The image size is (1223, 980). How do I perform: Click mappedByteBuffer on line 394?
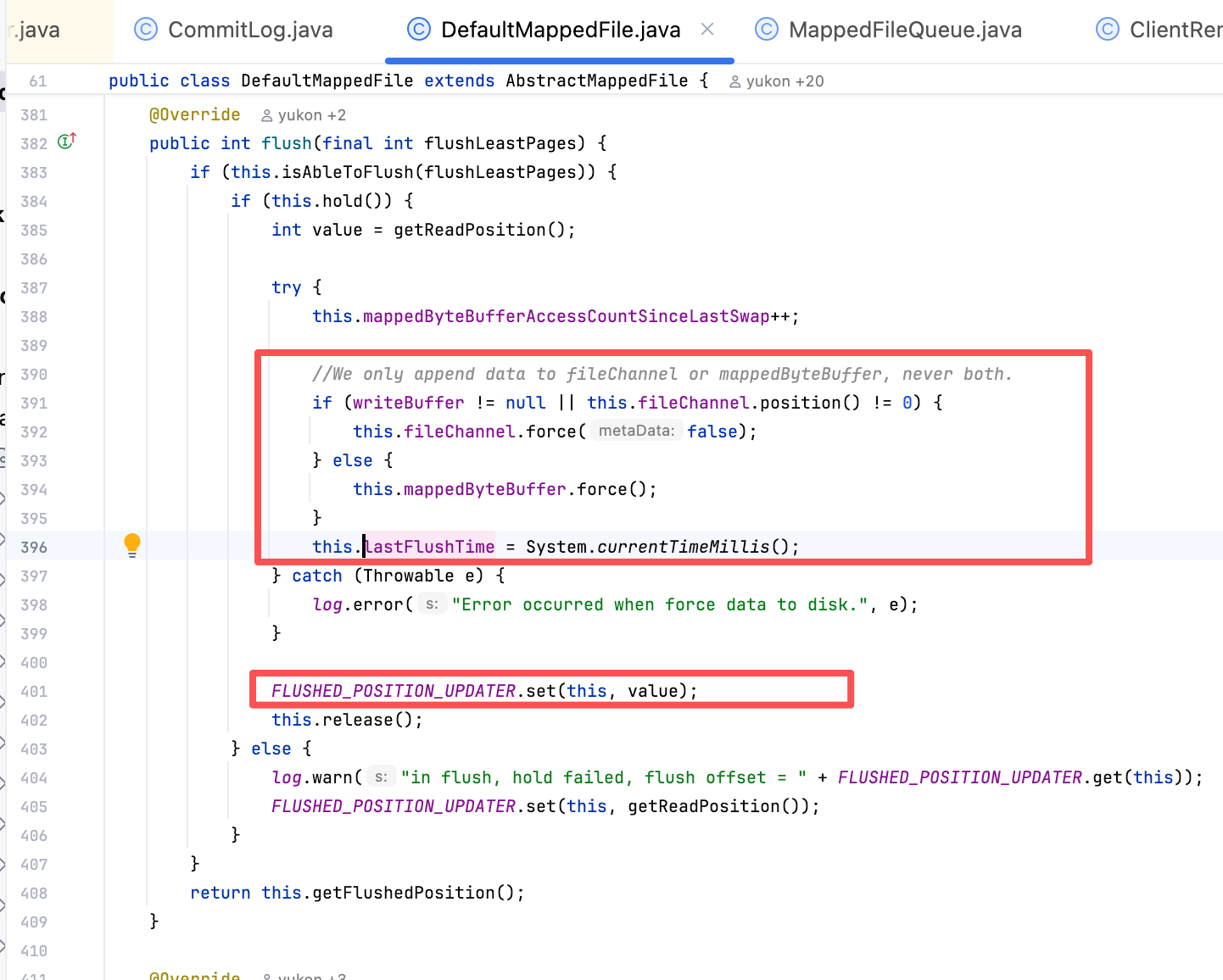[x=485, y=489]
